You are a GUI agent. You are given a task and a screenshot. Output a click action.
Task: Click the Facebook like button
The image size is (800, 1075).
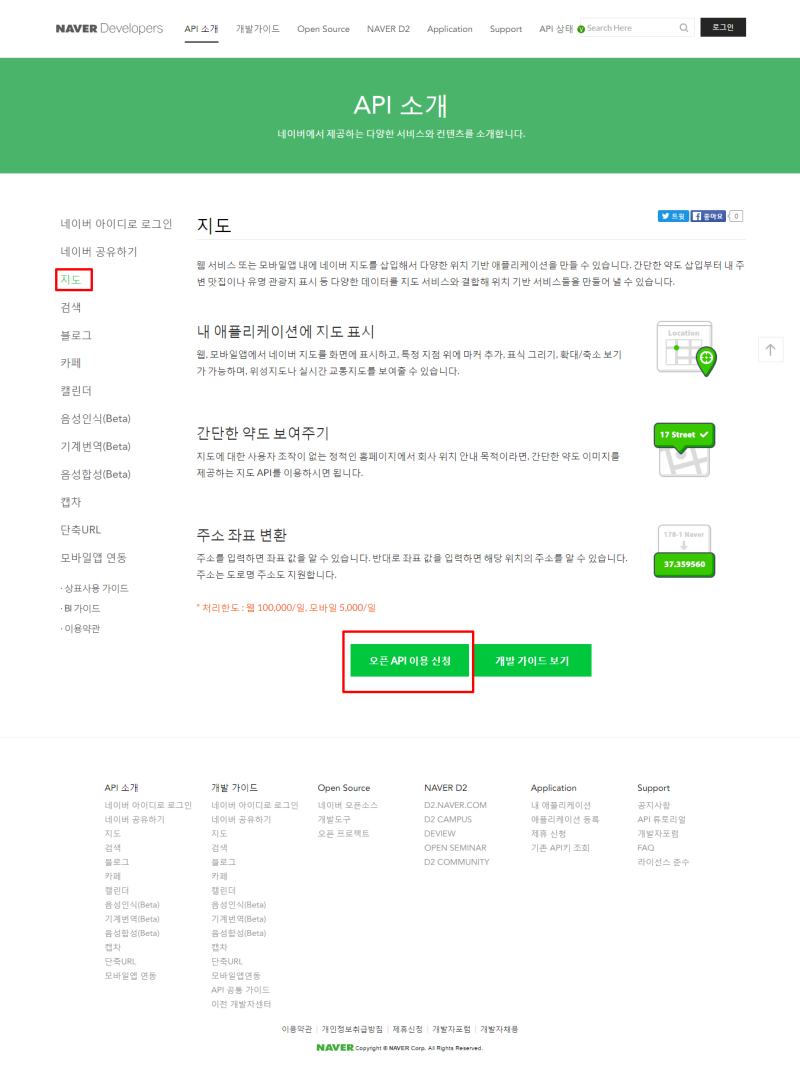tap(708, 216)
